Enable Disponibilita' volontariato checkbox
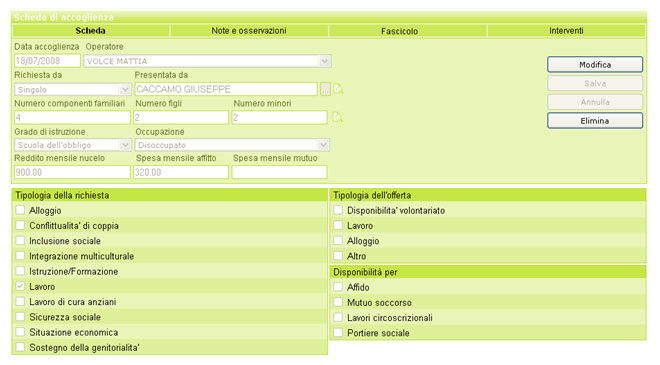 338,210
